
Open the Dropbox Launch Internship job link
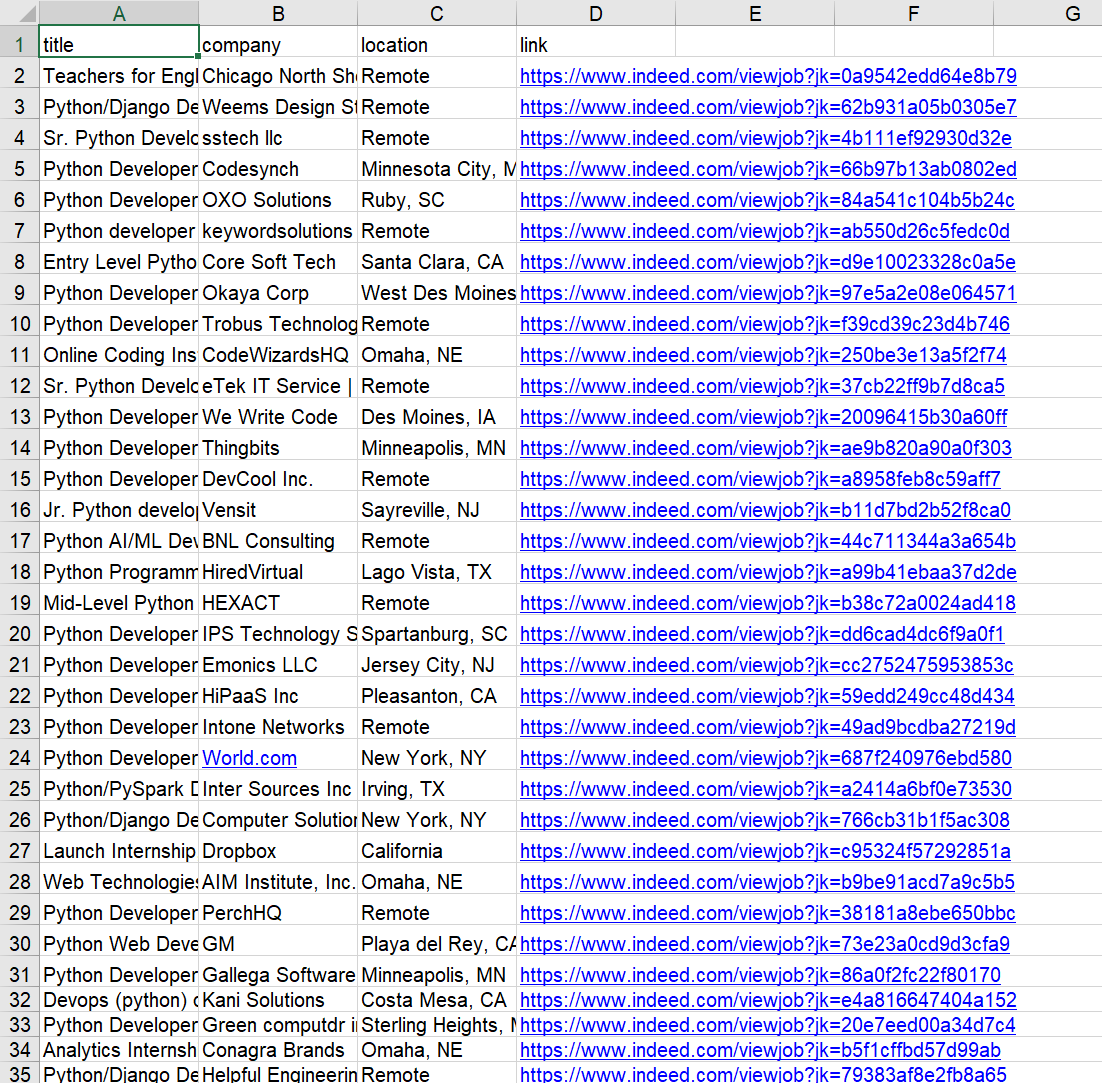(765, 850)
